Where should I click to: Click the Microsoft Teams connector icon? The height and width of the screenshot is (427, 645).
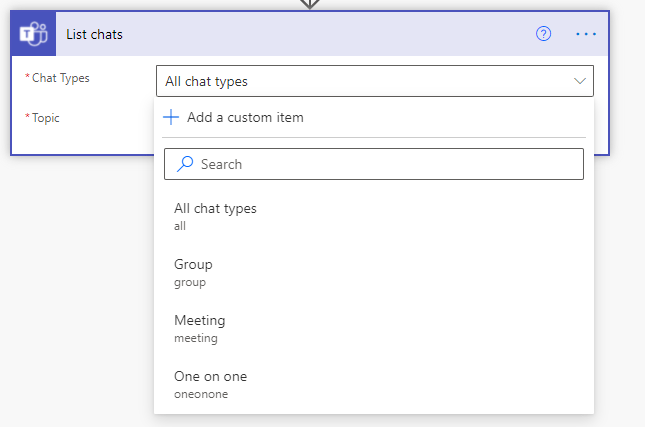[33, 34]
